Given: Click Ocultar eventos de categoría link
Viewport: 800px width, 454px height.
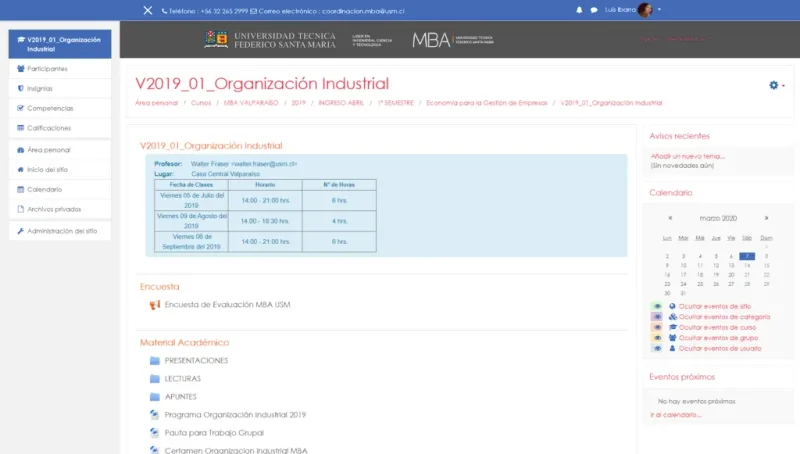Looking at the screenshot, I should coord(724,317).
